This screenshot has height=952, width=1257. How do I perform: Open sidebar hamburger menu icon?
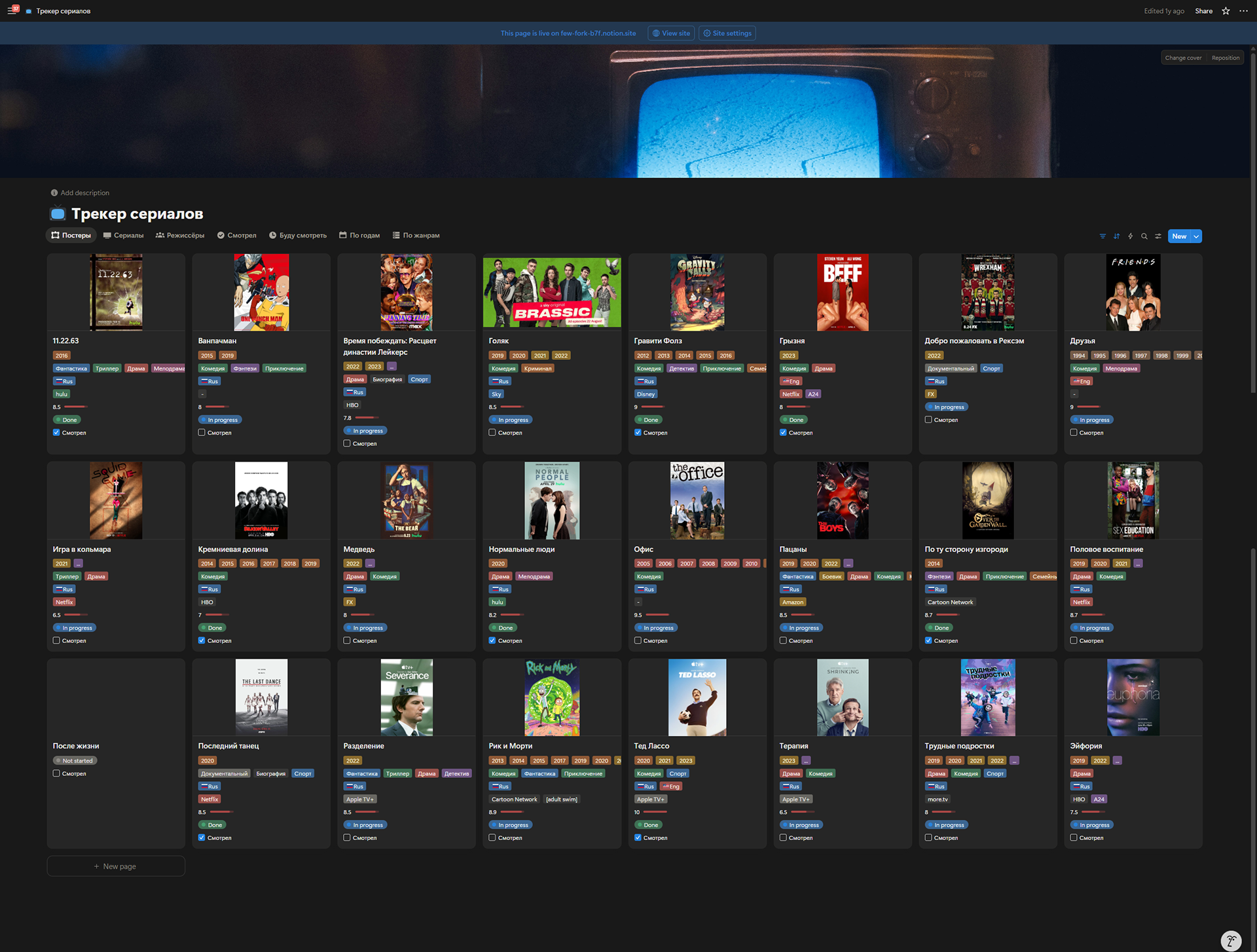(12, 10)
